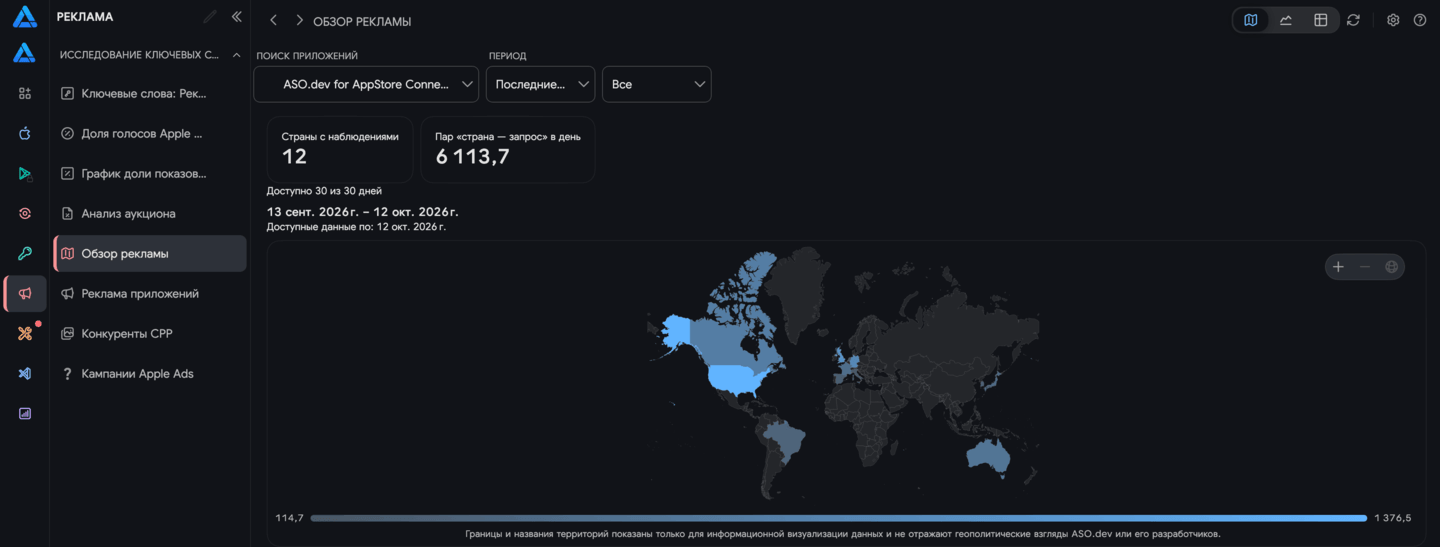Click the Доступно 30 из 30 дней text
Image resolution: width=1440 pixels, height=547 pixels.
point(324,191)
